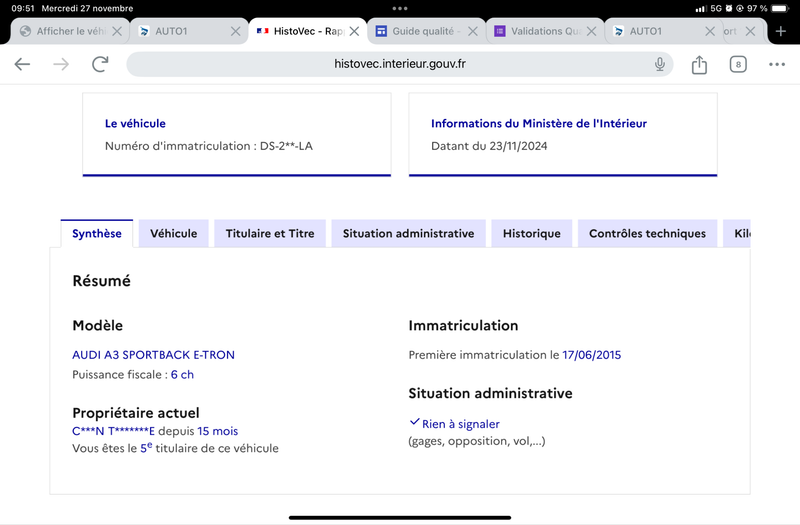The image size is (800, 525).
Task: Switch to 'Afficher le véhi' browser tab
Action: (x=70, y=31)
